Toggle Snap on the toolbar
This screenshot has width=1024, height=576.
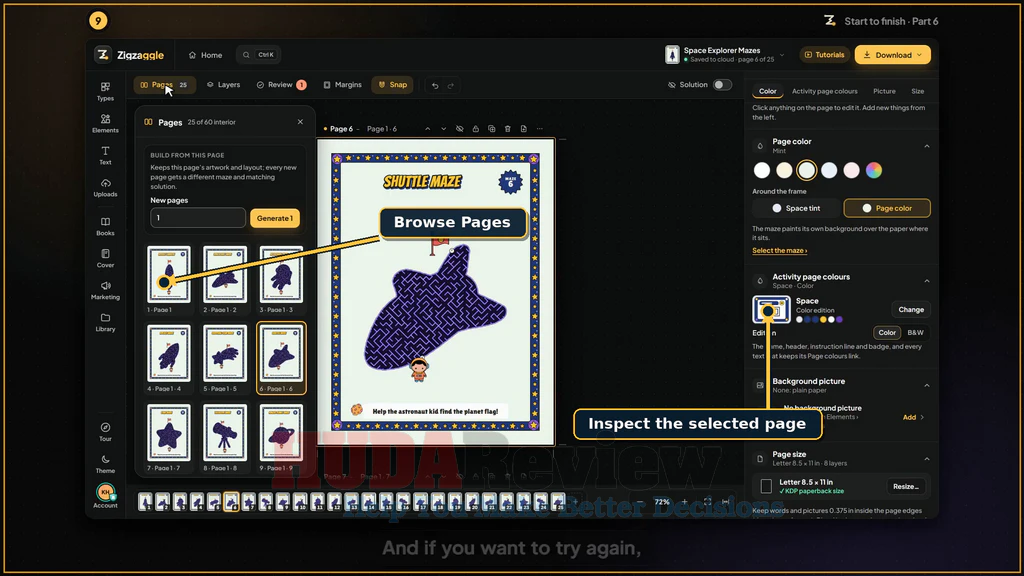392,85
